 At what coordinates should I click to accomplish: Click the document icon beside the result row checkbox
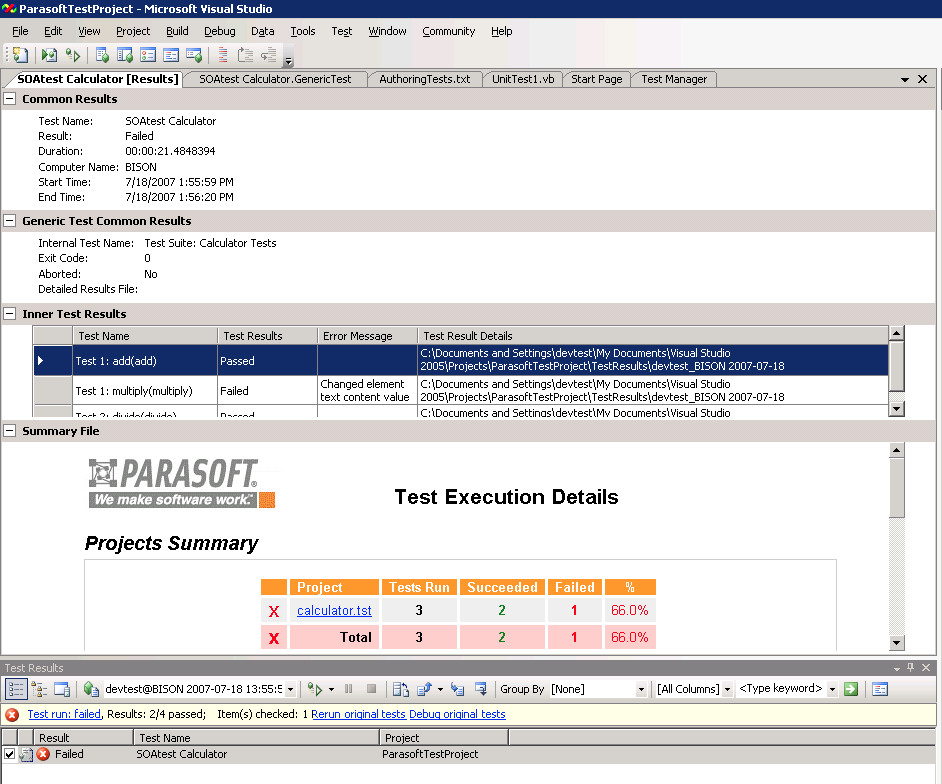click(x=26, y=755)
